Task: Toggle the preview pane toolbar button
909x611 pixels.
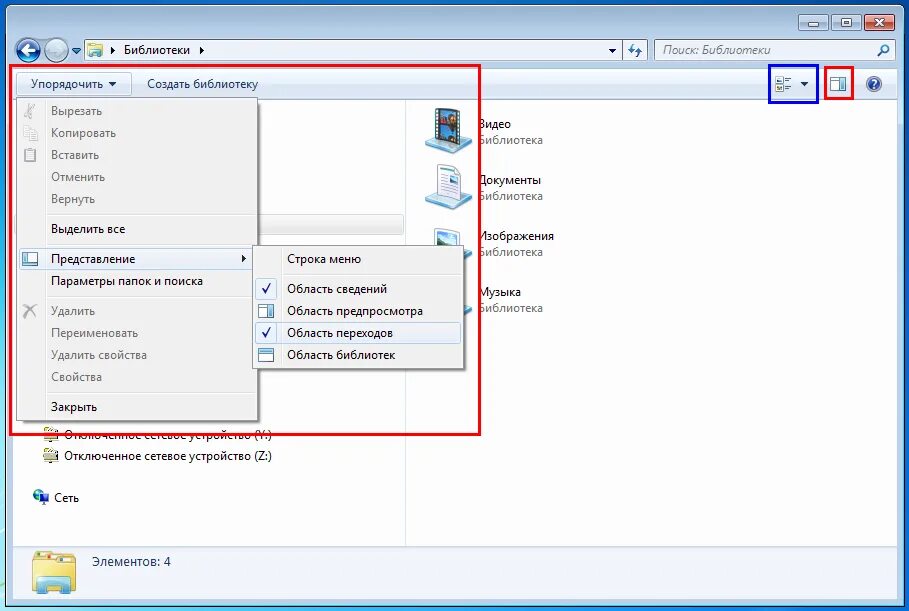Action: [838, 84]
